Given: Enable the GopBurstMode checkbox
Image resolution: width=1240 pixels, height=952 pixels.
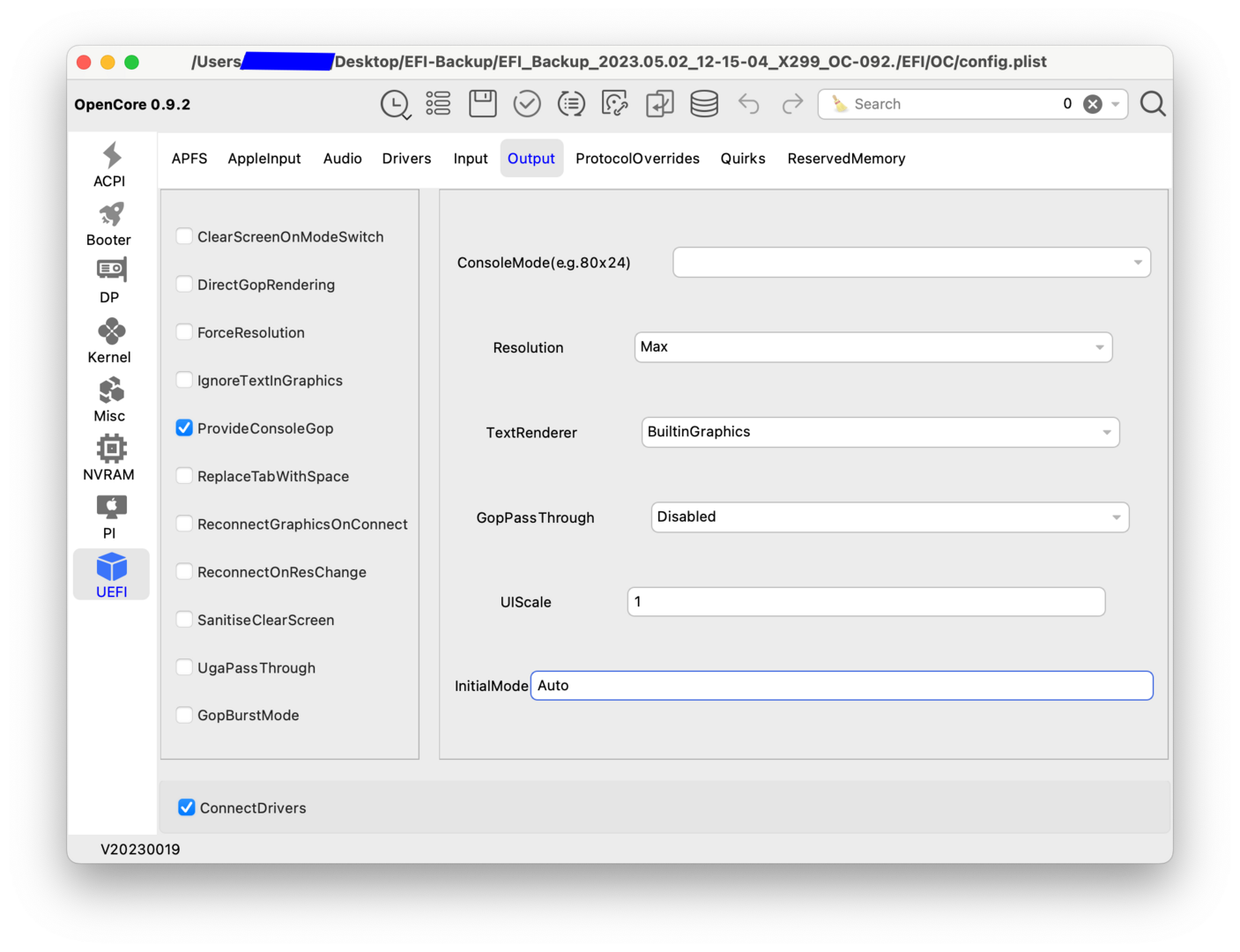Looking at the screenshot, I should 184,715.
